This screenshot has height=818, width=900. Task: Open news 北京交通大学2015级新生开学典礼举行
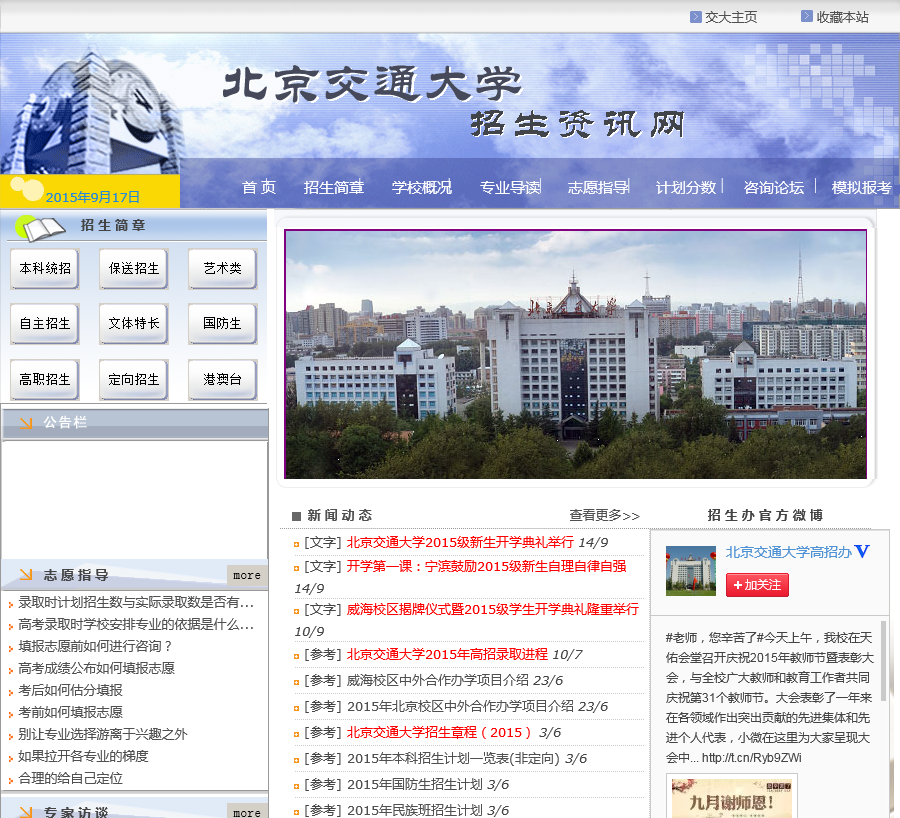click(460, 542)
